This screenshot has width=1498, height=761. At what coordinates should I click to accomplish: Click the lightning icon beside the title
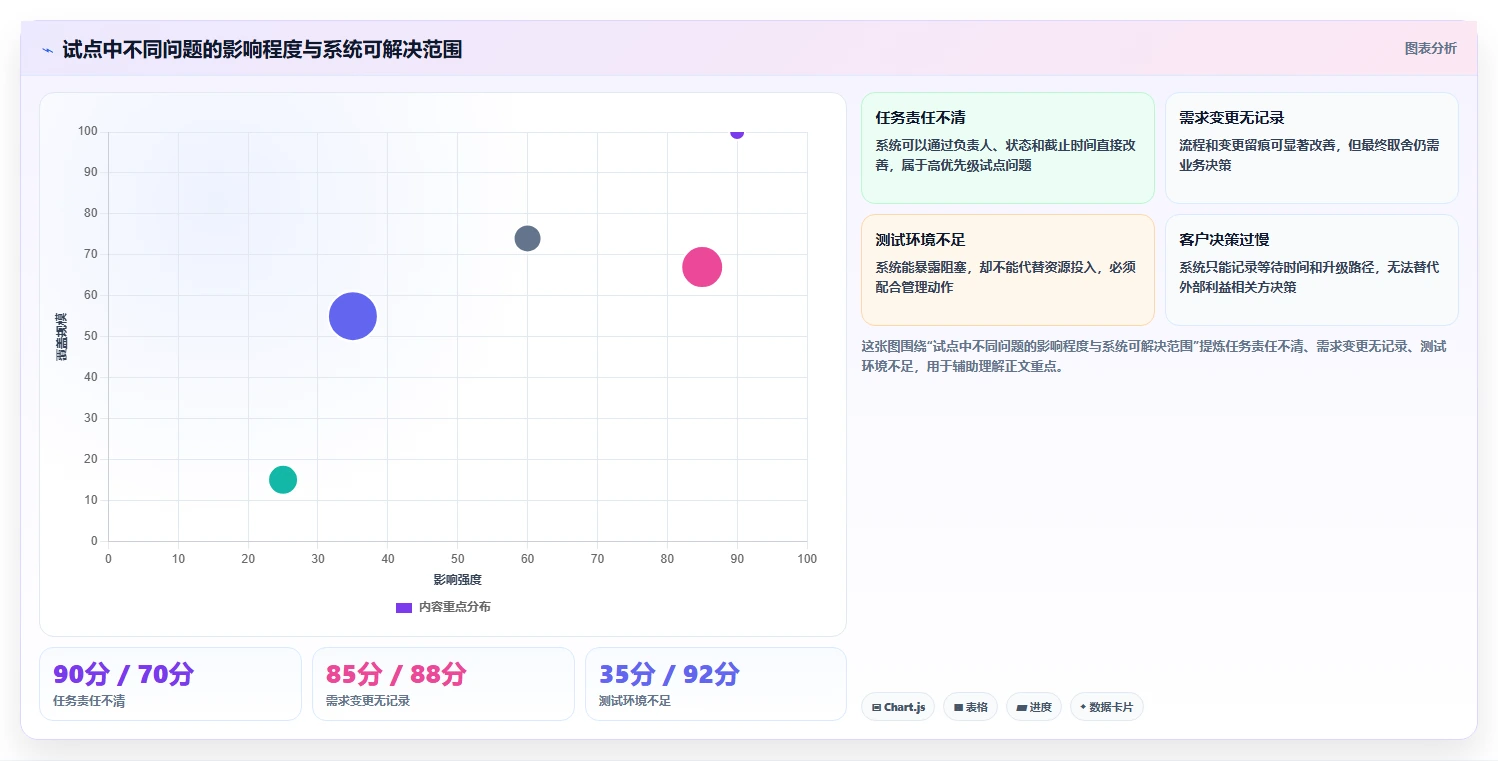[47, 50]
